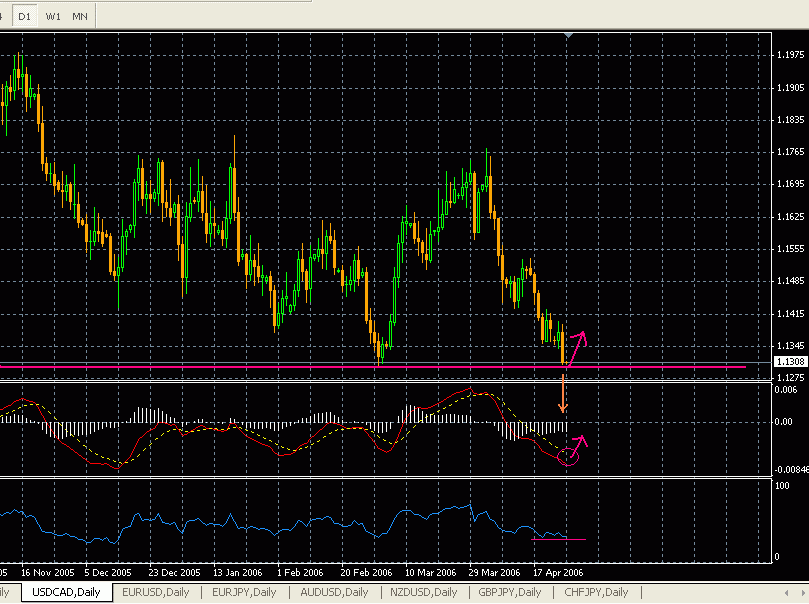Switch to the W1 weekly timeframe
Viewport: 809px width, 604px height.
point(52,15)
